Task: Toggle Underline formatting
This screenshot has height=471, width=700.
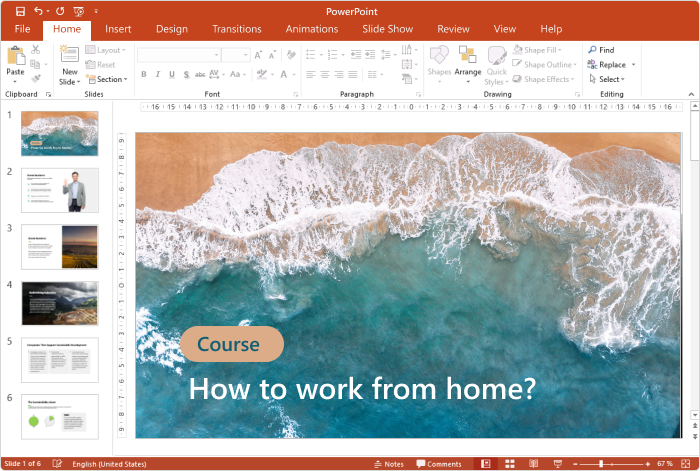Action: tap(172, 75)
